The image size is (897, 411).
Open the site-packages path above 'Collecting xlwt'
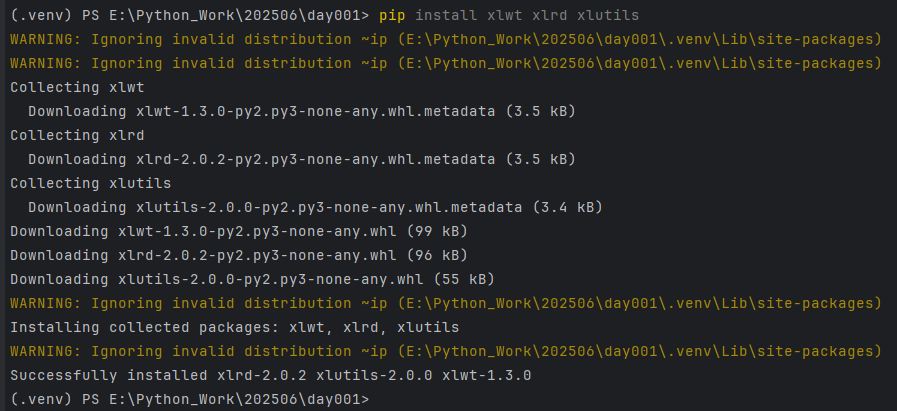[x=639, y=64]
